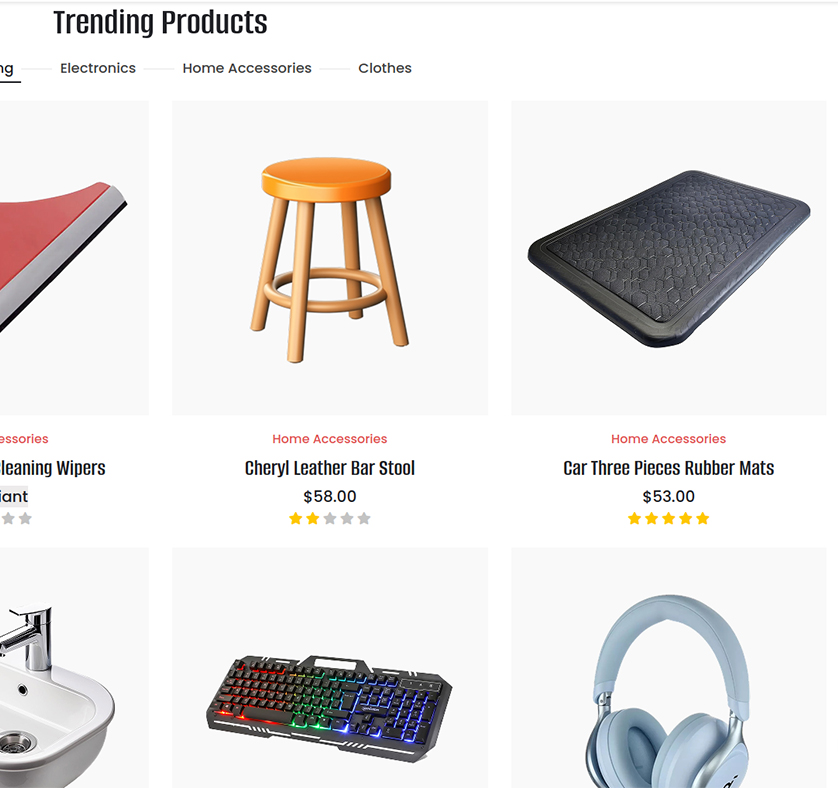Click the $58.00 price of Bar Stool
Screen dimensions: 838x788
[330, 497]
